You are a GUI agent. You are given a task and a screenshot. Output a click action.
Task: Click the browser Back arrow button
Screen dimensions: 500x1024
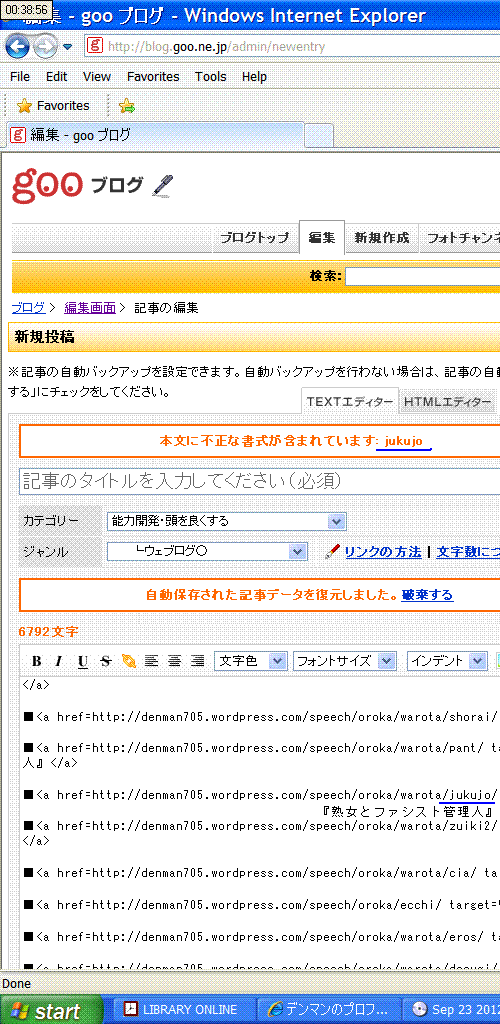pos(17,46)
